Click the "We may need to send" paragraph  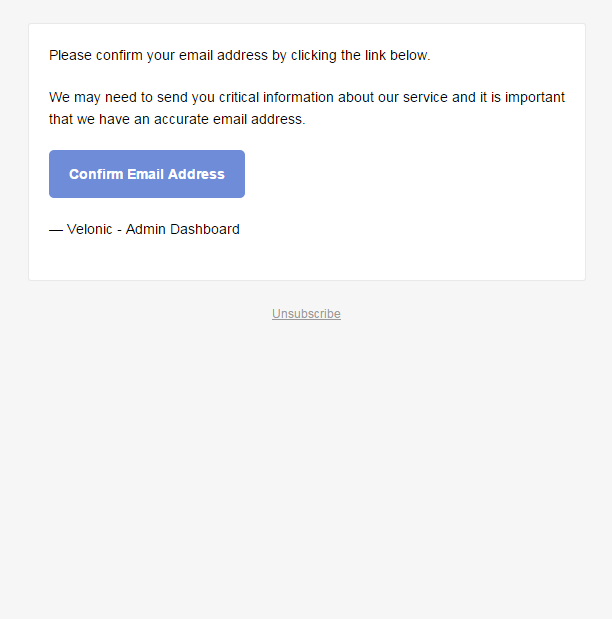pos(306,108)
